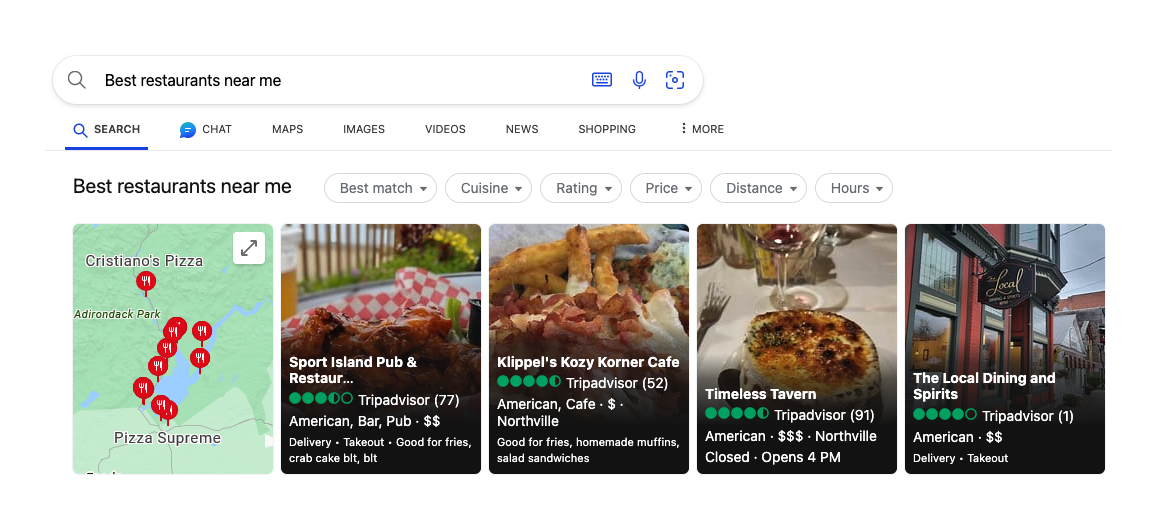Click the magnifier icon in the search box
This screenshot has width=1157, height=532.
point(77,80)
